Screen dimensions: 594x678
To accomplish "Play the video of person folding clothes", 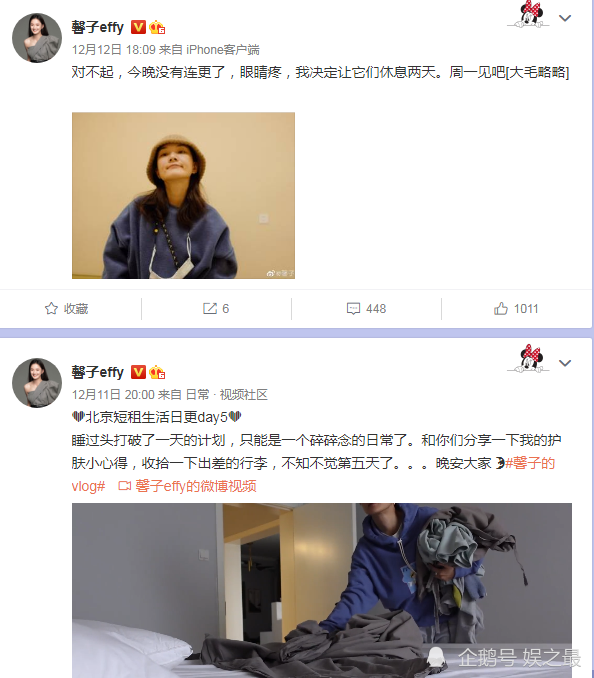I will click(322, 590).
